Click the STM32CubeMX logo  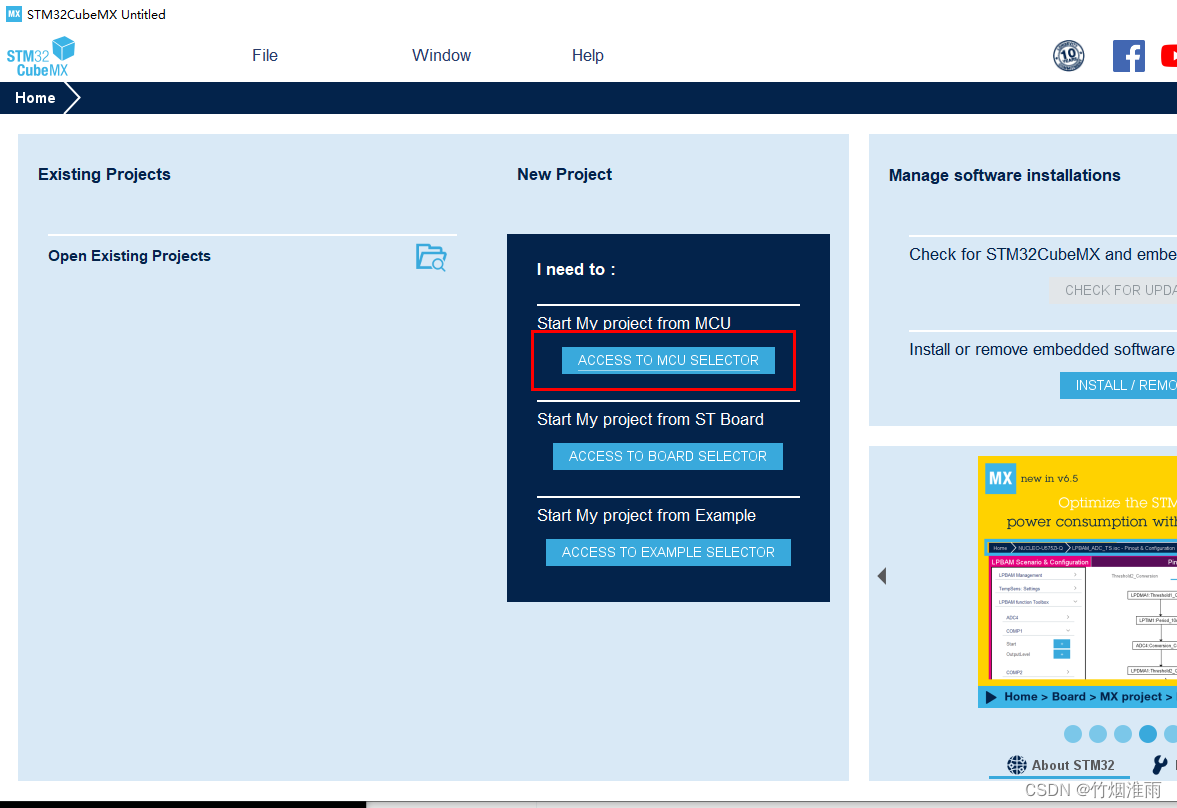[41, 56]
